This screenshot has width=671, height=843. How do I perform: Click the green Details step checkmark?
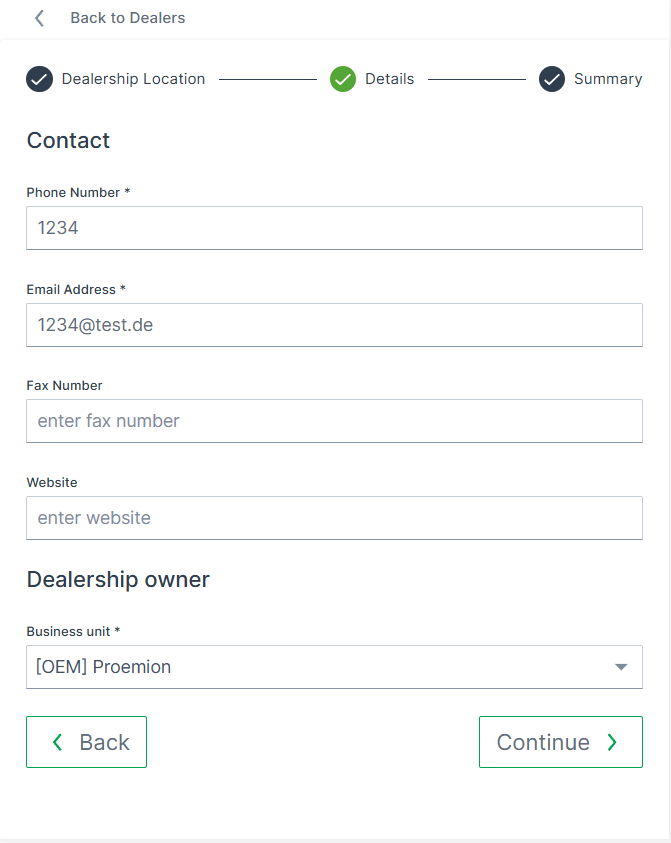(x=343, y=79)
